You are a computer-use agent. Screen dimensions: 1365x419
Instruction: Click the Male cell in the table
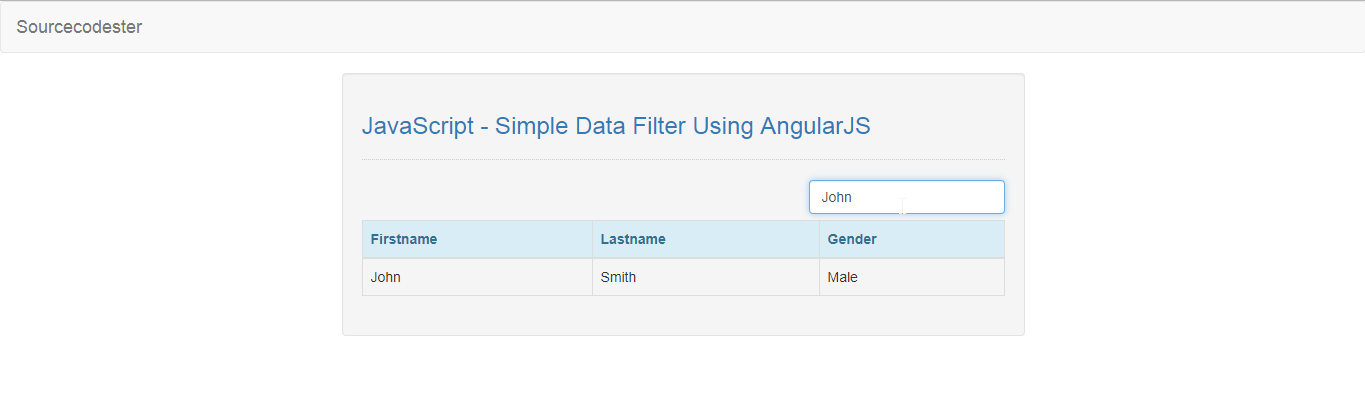(x=911, y=277)
